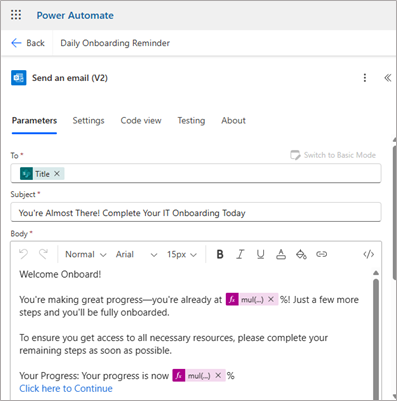Viewport: 397px width, 401px height.
Task: Apply Italic formatting in body toolbar
Action: (x=240, y=254)
